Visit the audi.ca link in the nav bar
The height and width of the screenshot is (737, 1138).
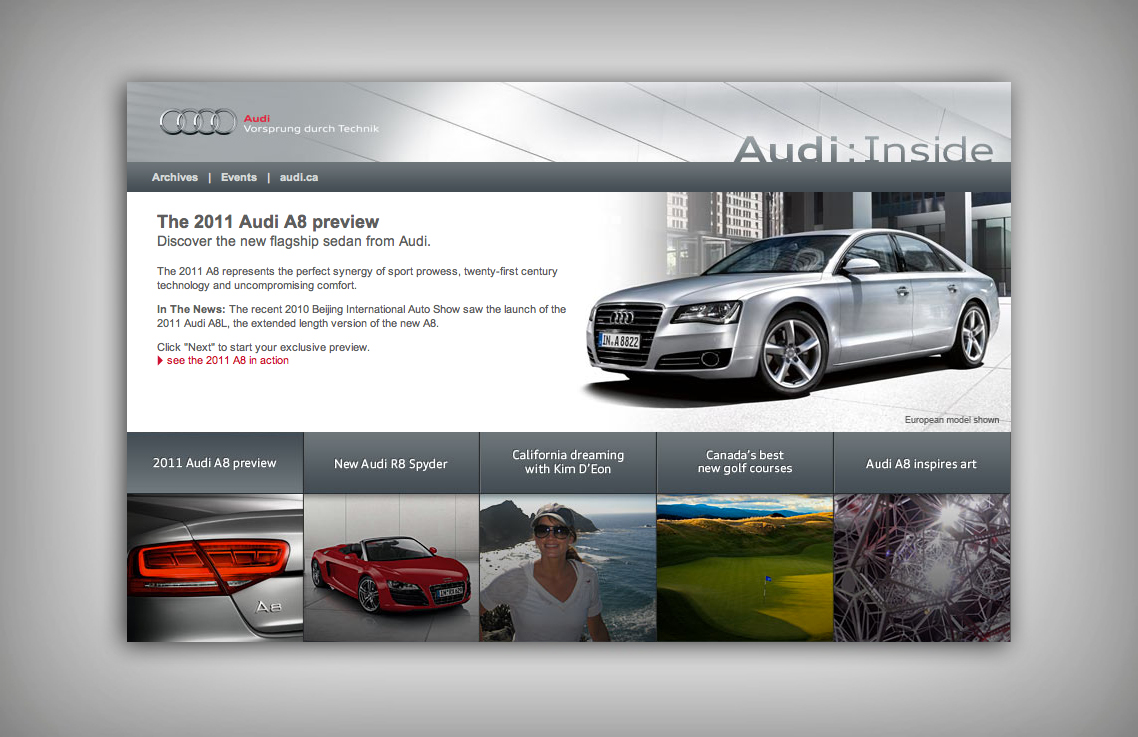click(x=299, y=177)
